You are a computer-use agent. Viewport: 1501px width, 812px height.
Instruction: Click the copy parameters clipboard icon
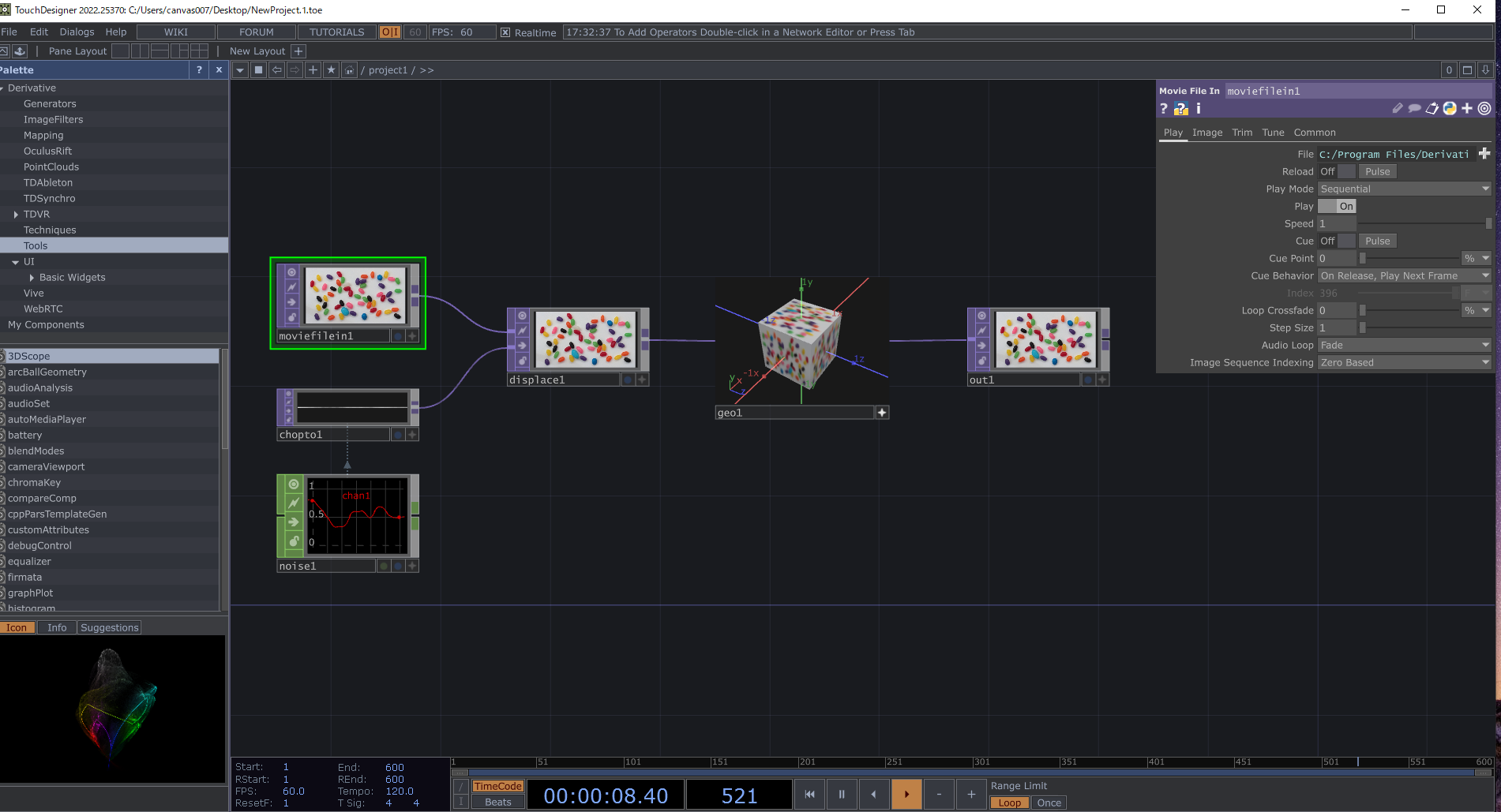(x=1432, y=109)
